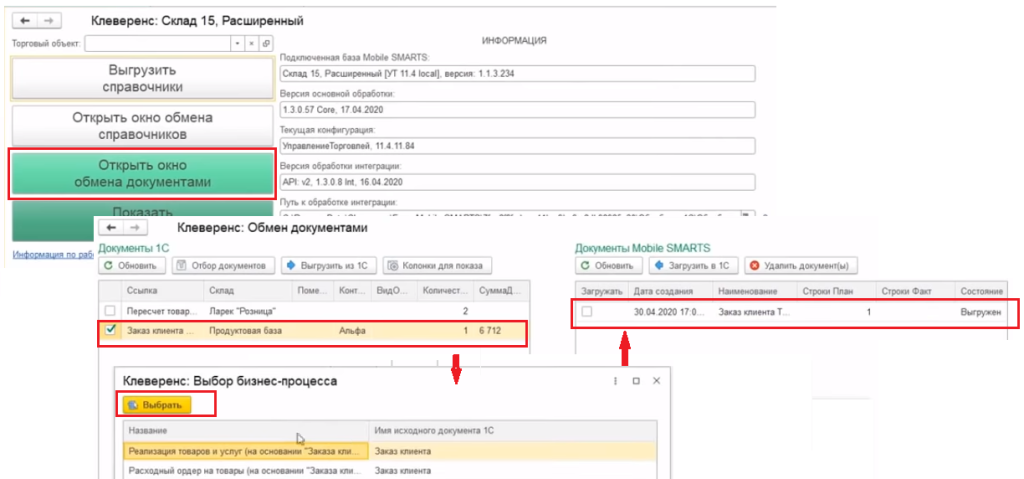This screenshot has height=479, width=1024.
Task: Click Выгрузить из 1С button
Action: [x=329, y=266]
